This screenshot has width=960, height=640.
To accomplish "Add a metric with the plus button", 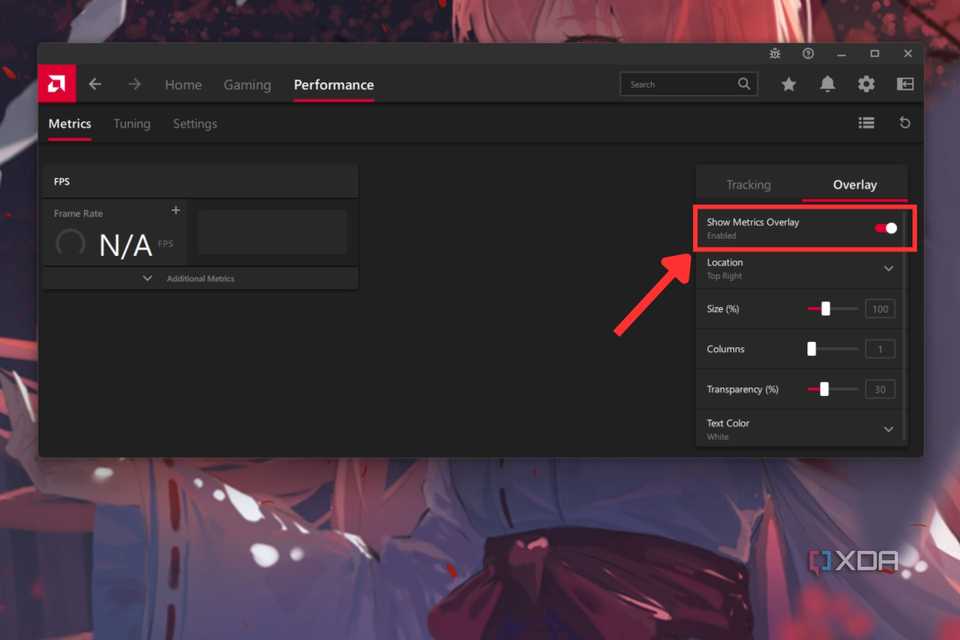I will click(x=175, y=210).
